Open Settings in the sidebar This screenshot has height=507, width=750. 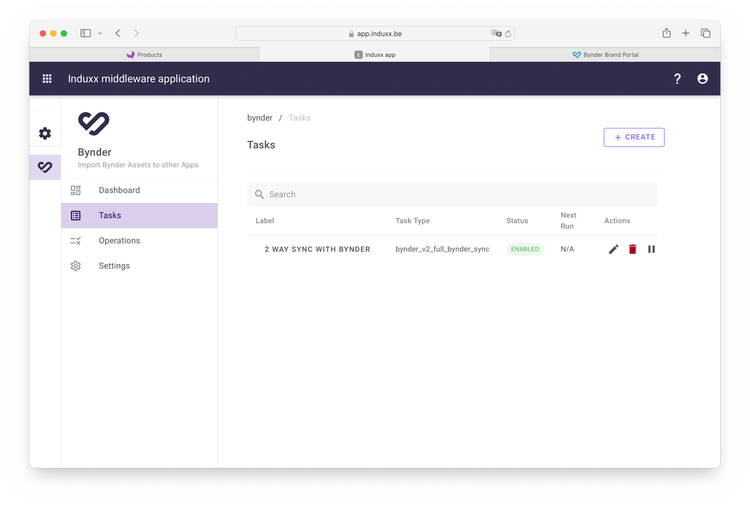(139, 266)
